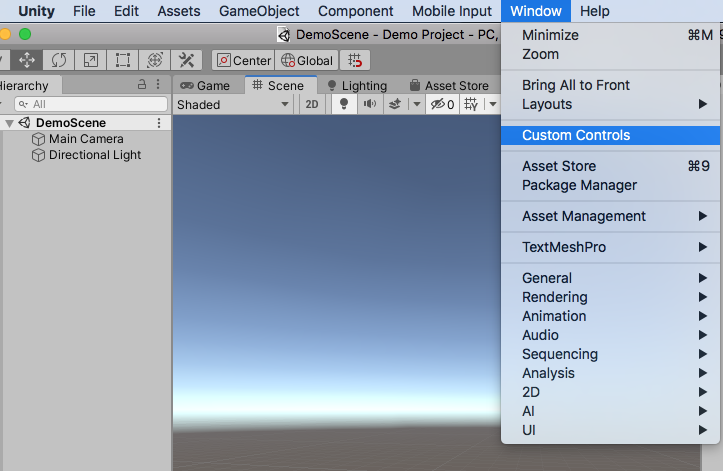Expand UI submenu

pyautogui.click(x=610, y=430)
